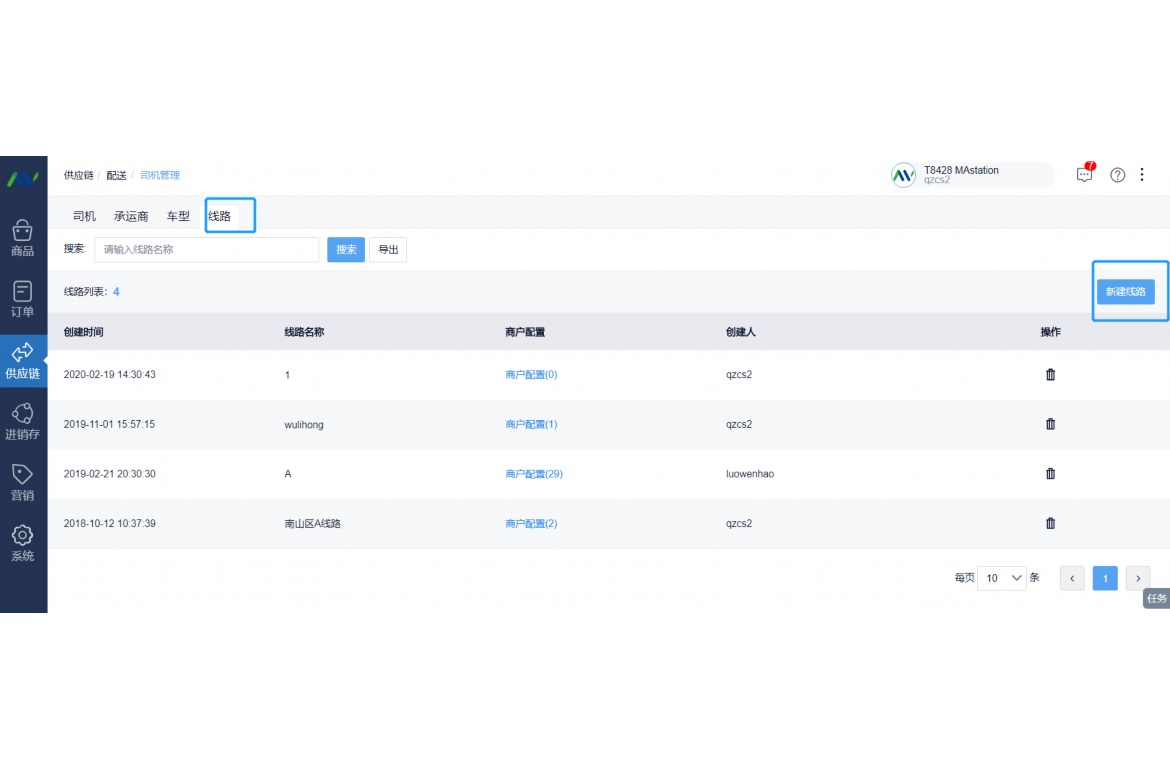Click the 导出 (Export) button
The height and width of the screenshot is (769, 1170).
pyautogui.click(x=388, y=250)
